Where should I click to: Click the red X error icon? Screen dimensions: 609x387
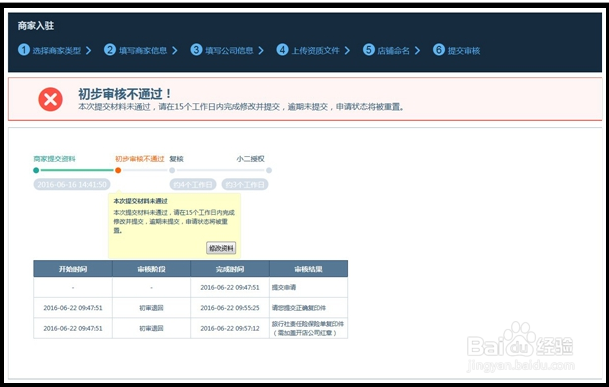(50, 99)
